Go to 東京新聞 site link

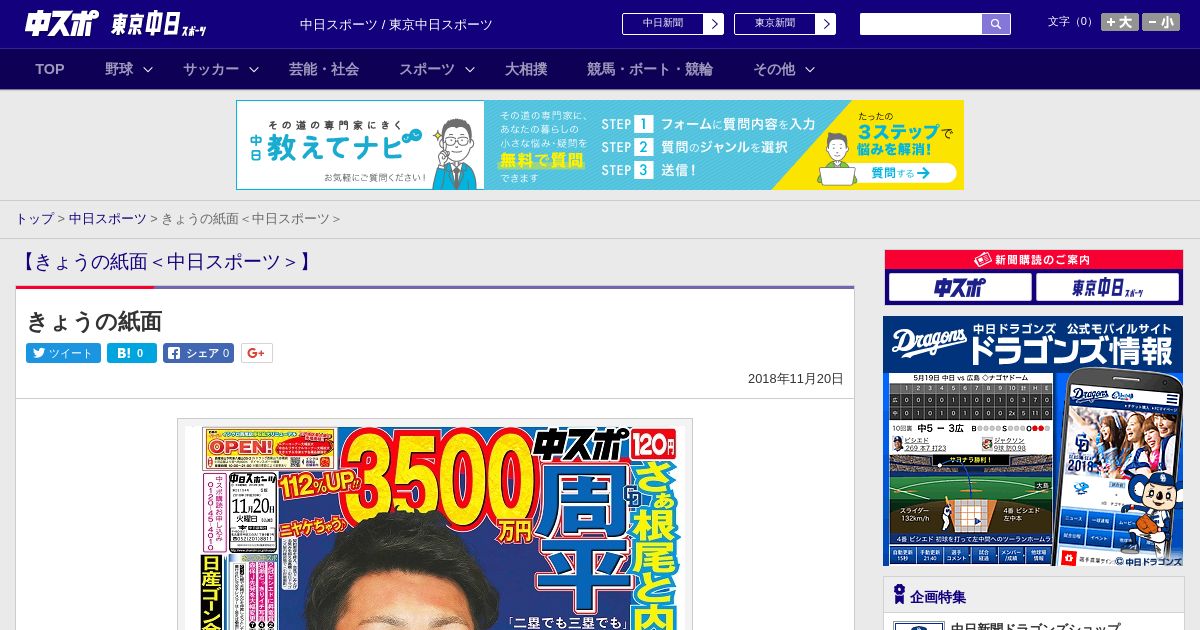(x=775, y=24)
